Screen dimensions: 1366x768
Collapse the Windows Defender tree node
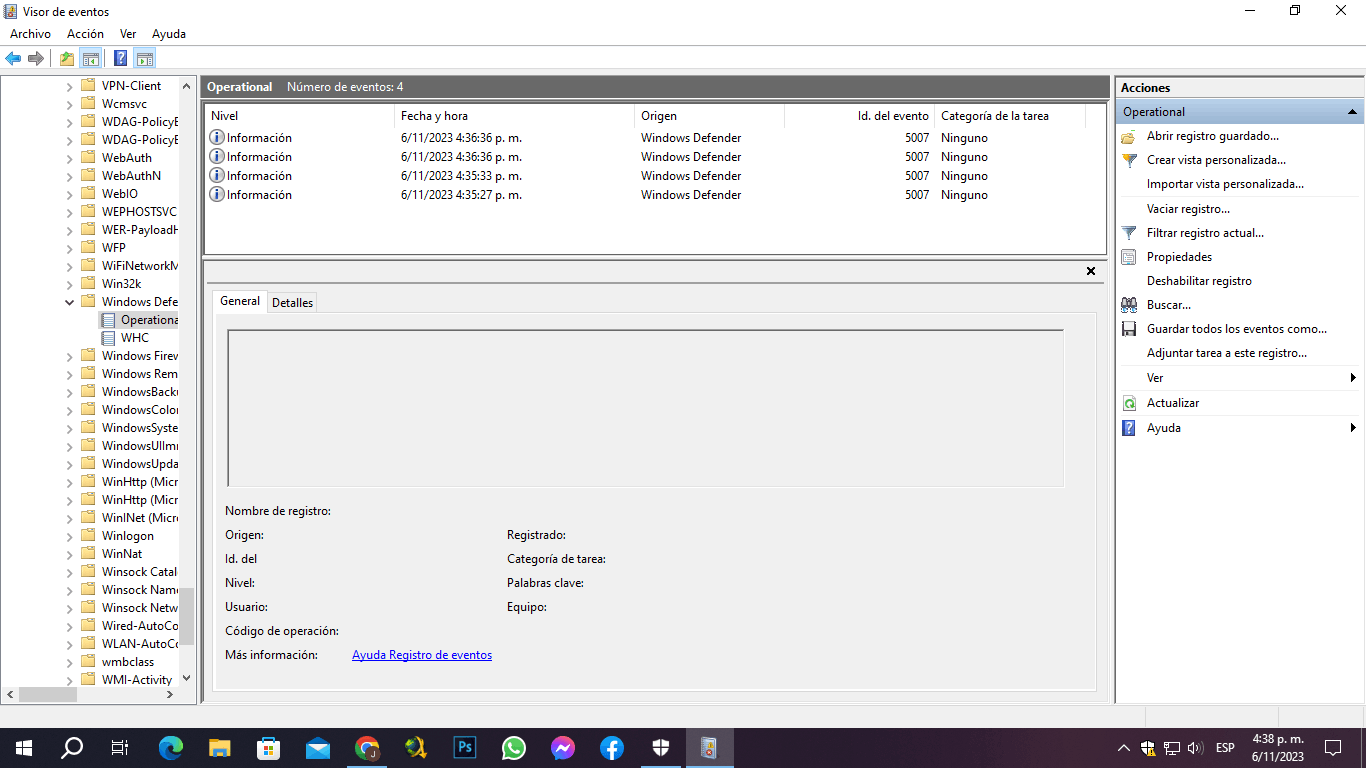coord(69,302)
